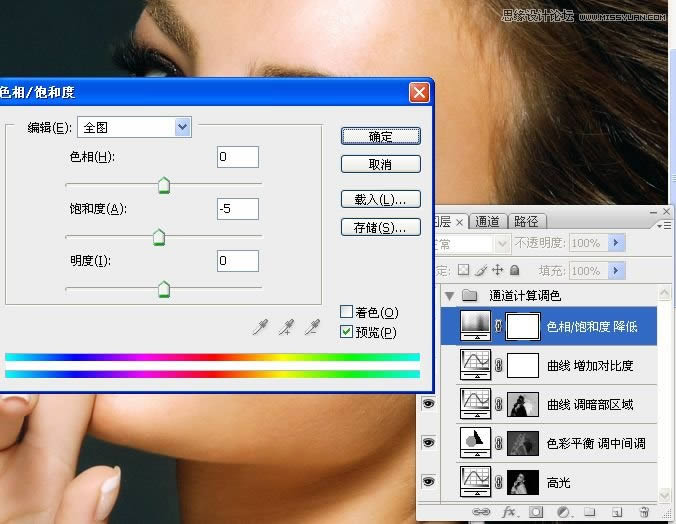Click the subtract-from-sample eyedropper with minus sign

tap(312, 327)
